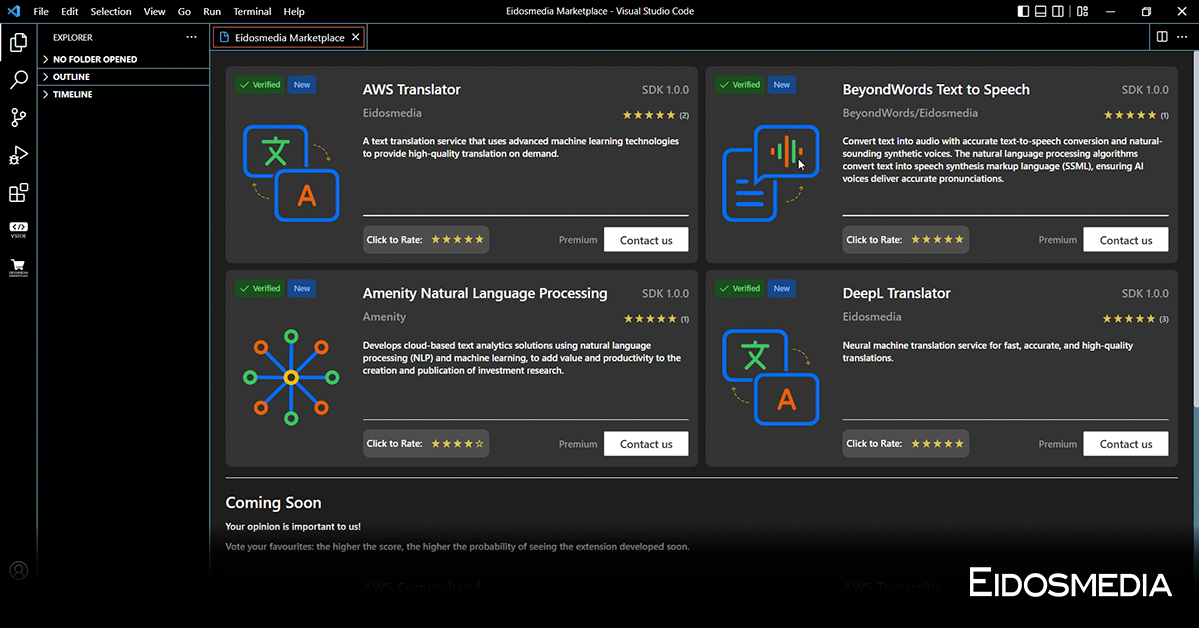The height and width of the screenshot is (628, 1199).
Task: Open the Edit menu
Action: pos(70,11)
